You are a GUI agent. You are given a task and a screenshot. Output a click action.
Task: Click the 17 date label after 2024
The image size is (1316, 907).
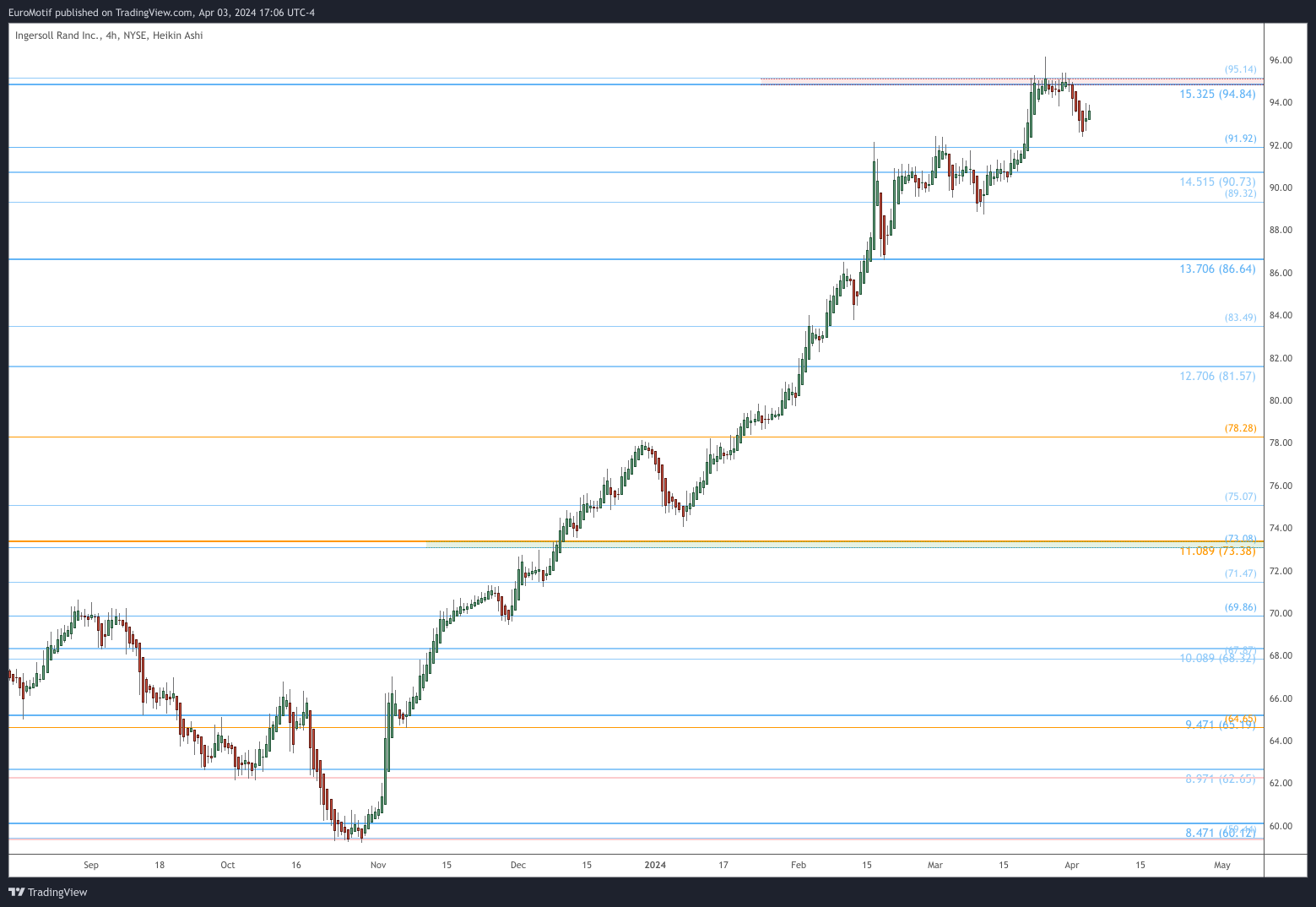click(x=723, y=865)
